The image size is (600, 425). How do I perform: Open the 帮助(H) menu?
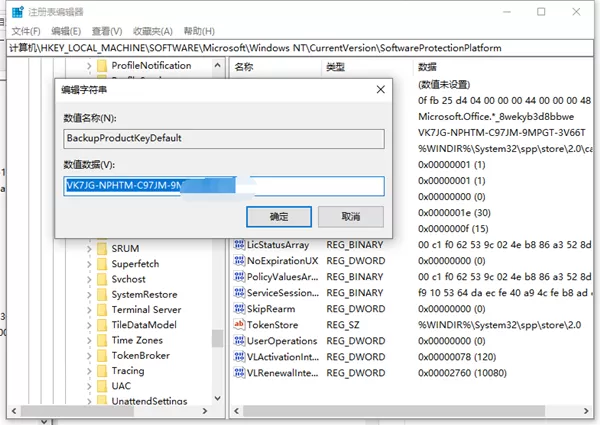199,31
